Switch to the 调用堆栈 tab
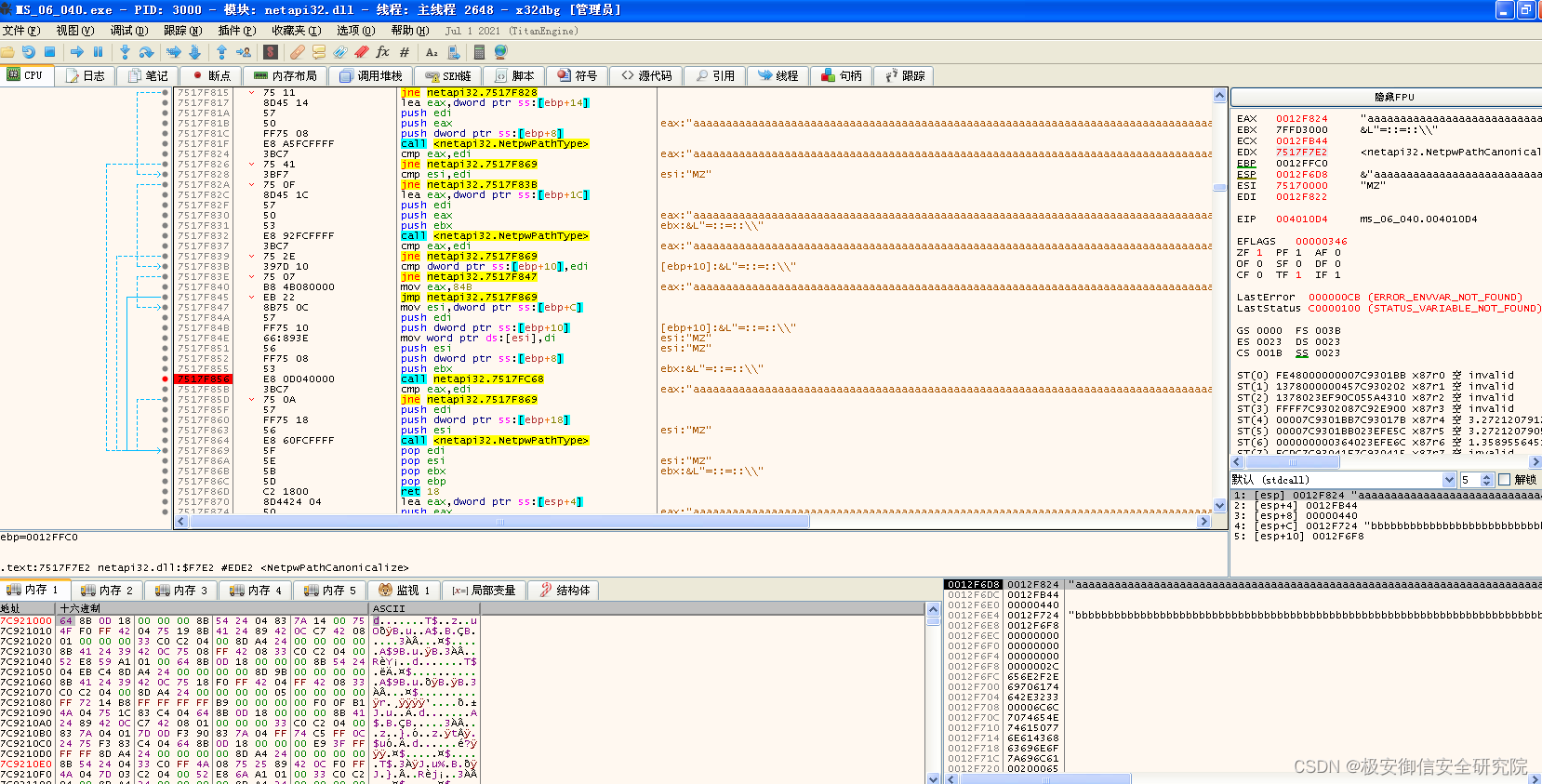 pos(371,75)
